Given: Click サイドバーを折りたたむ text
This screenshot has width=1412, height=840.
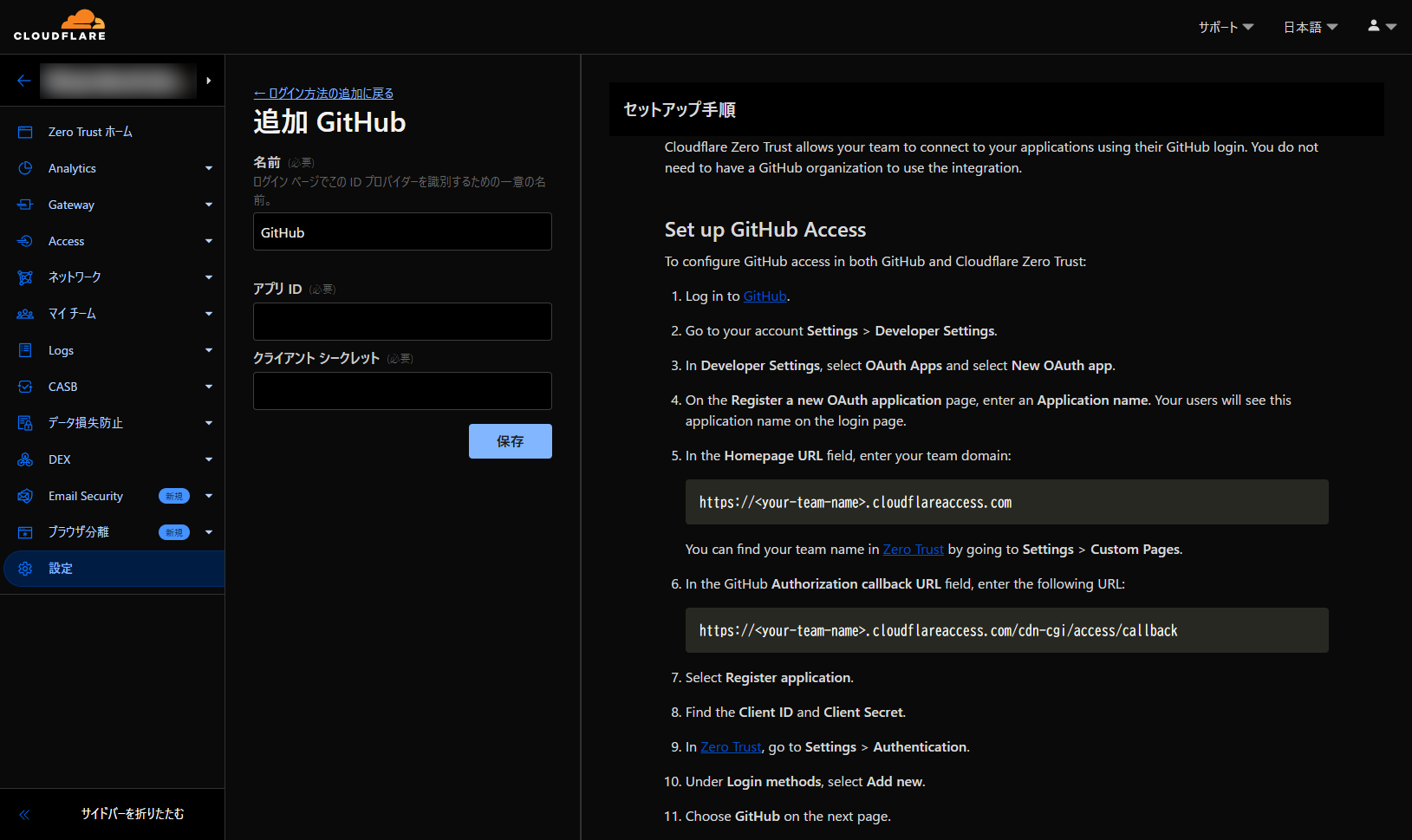Looking at the screenshot, I should tap(133, 814).
